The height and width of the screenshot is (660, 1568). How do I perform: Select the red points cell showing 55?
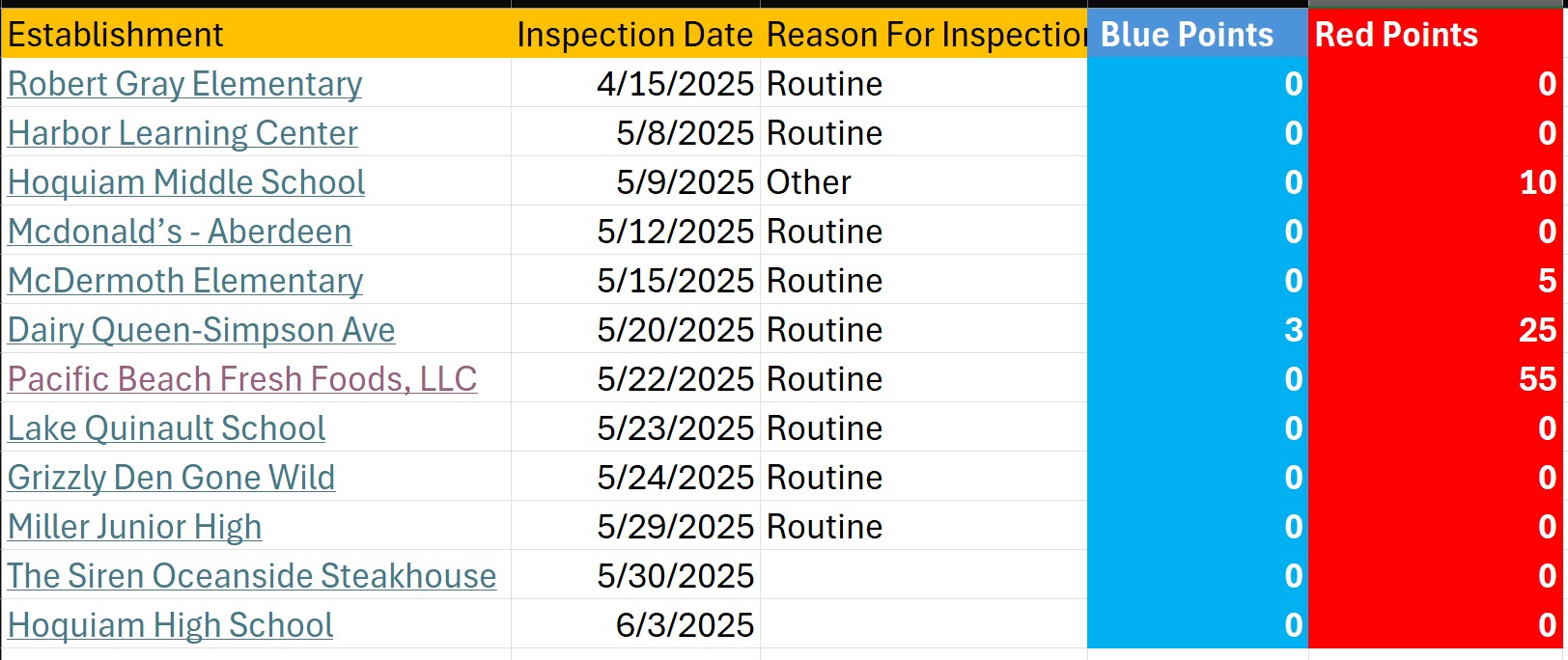[1437, 379]
